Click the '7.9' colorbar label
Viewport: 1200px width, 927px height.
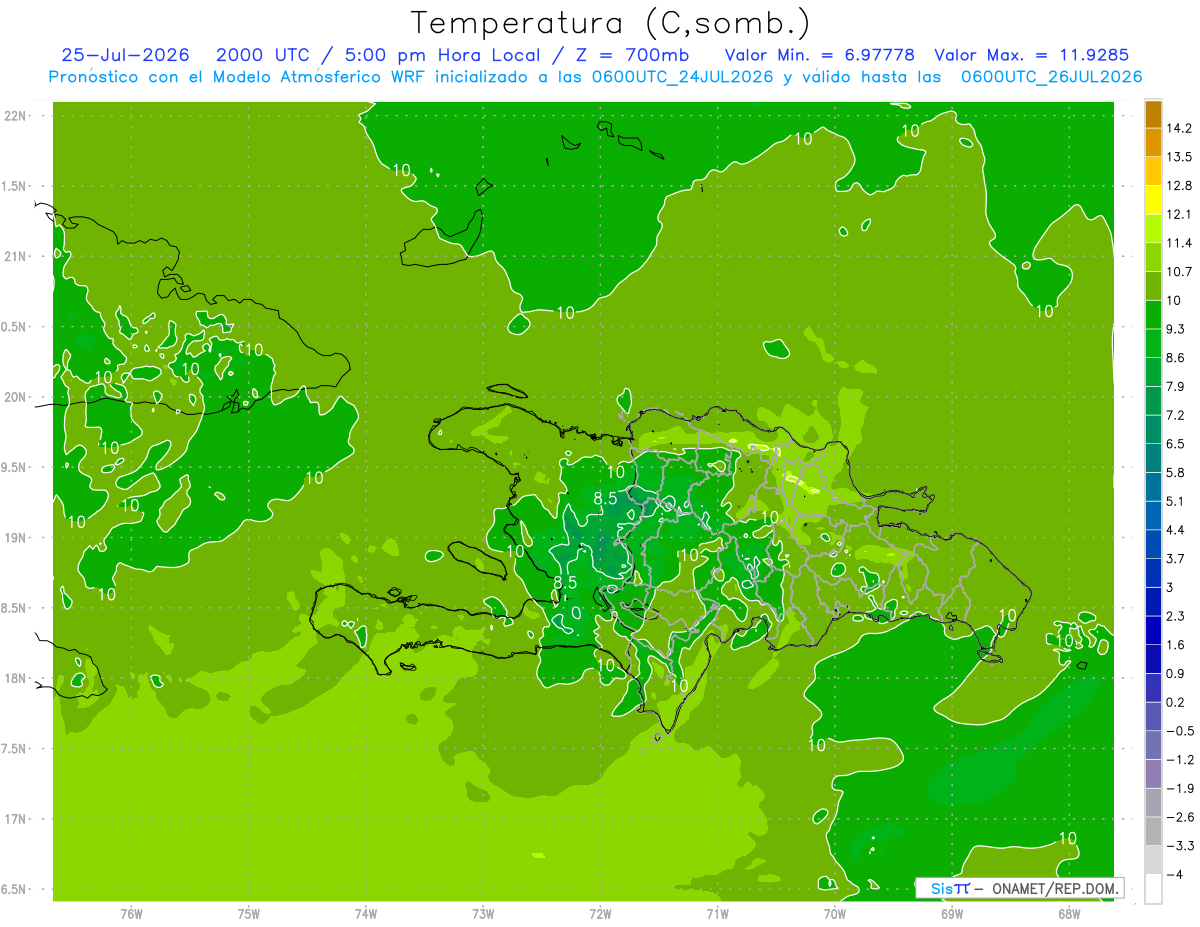coord(1177,386)
